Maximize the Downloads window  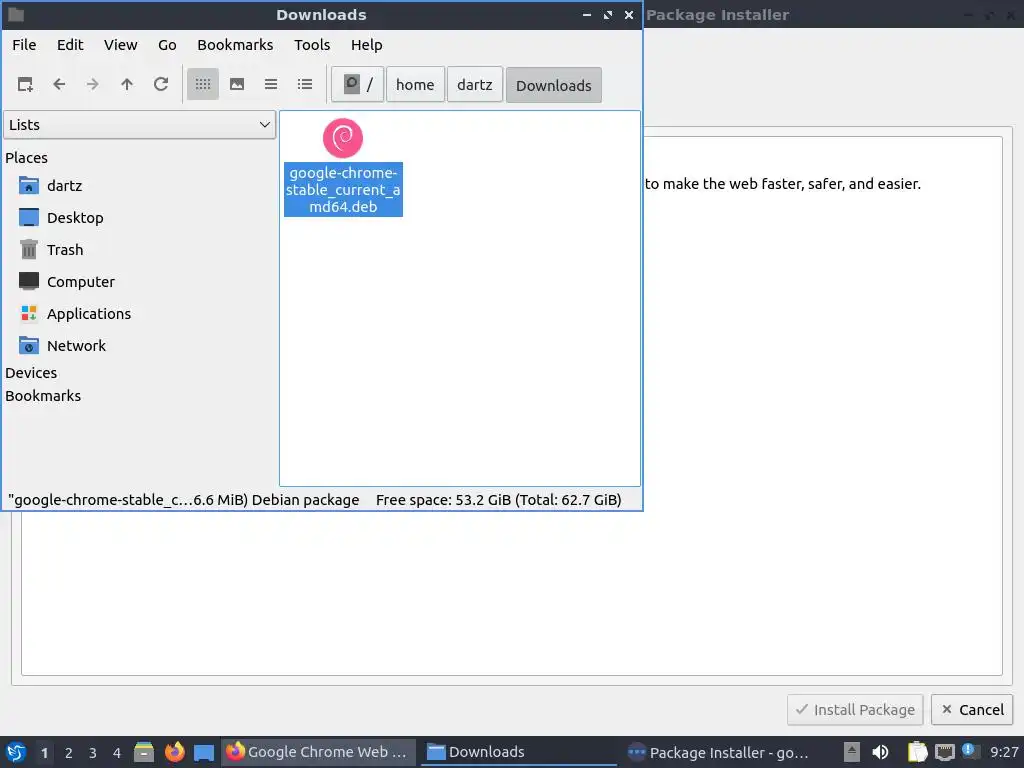608,14
